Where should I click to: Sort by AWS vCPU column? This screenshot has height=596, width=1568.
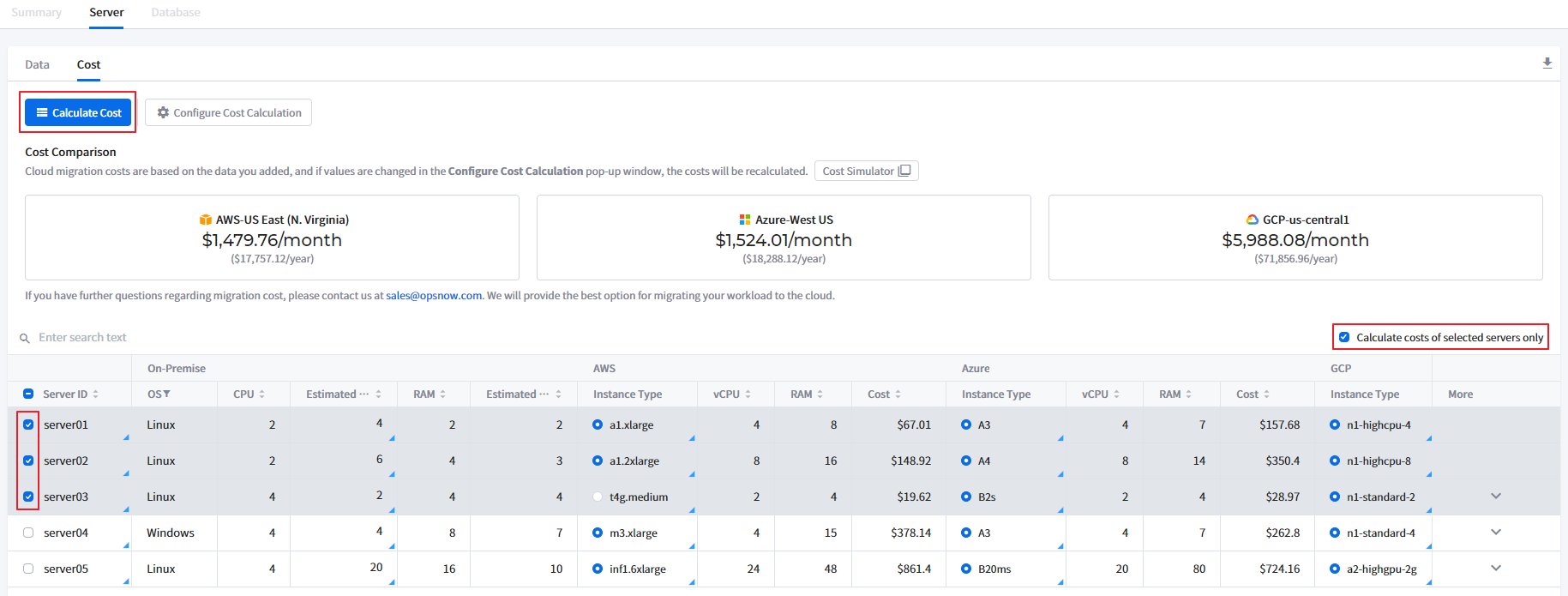coord(748,394)
